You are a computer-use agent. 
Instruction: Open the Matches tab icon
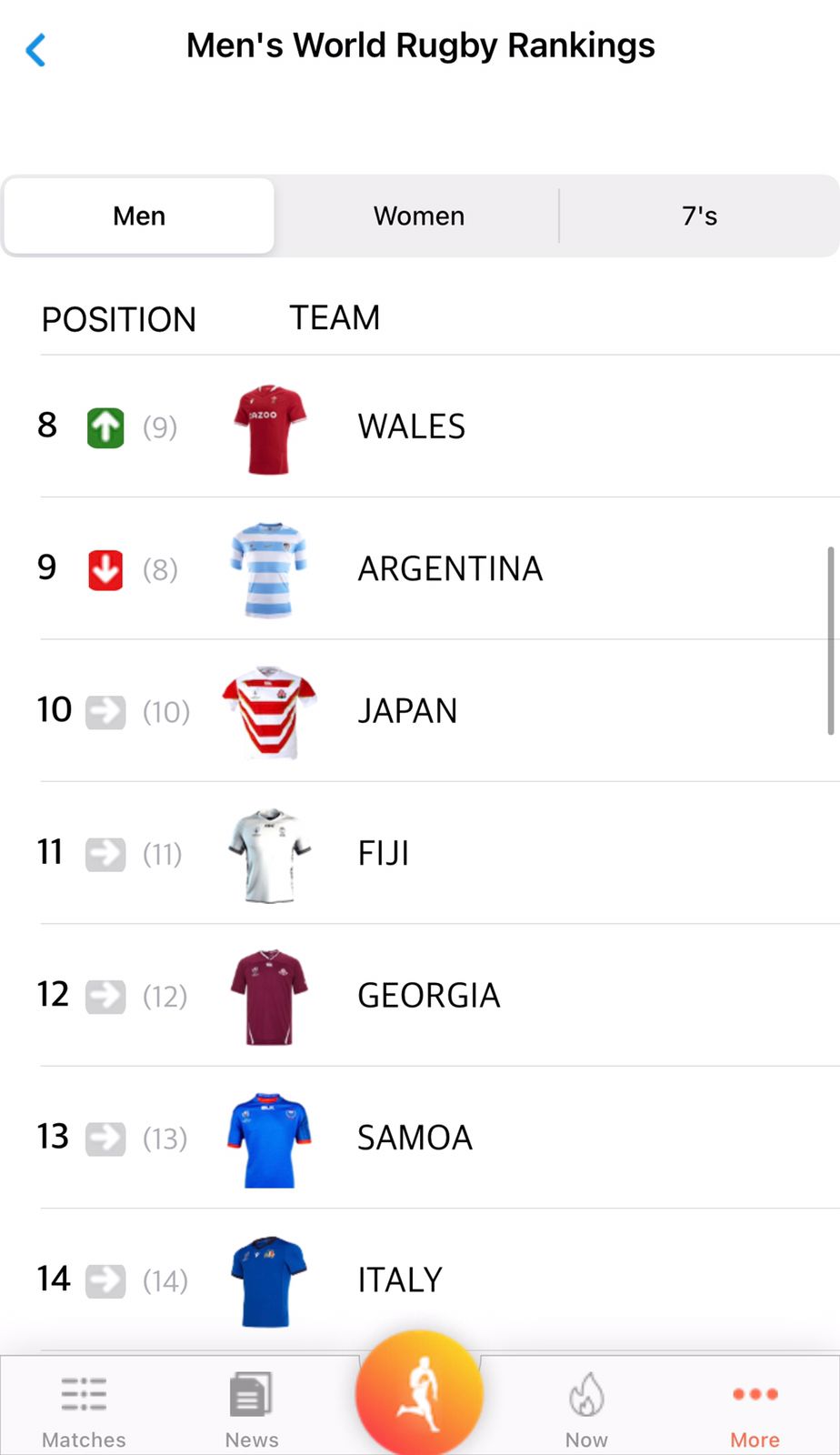click(84, 1394)
